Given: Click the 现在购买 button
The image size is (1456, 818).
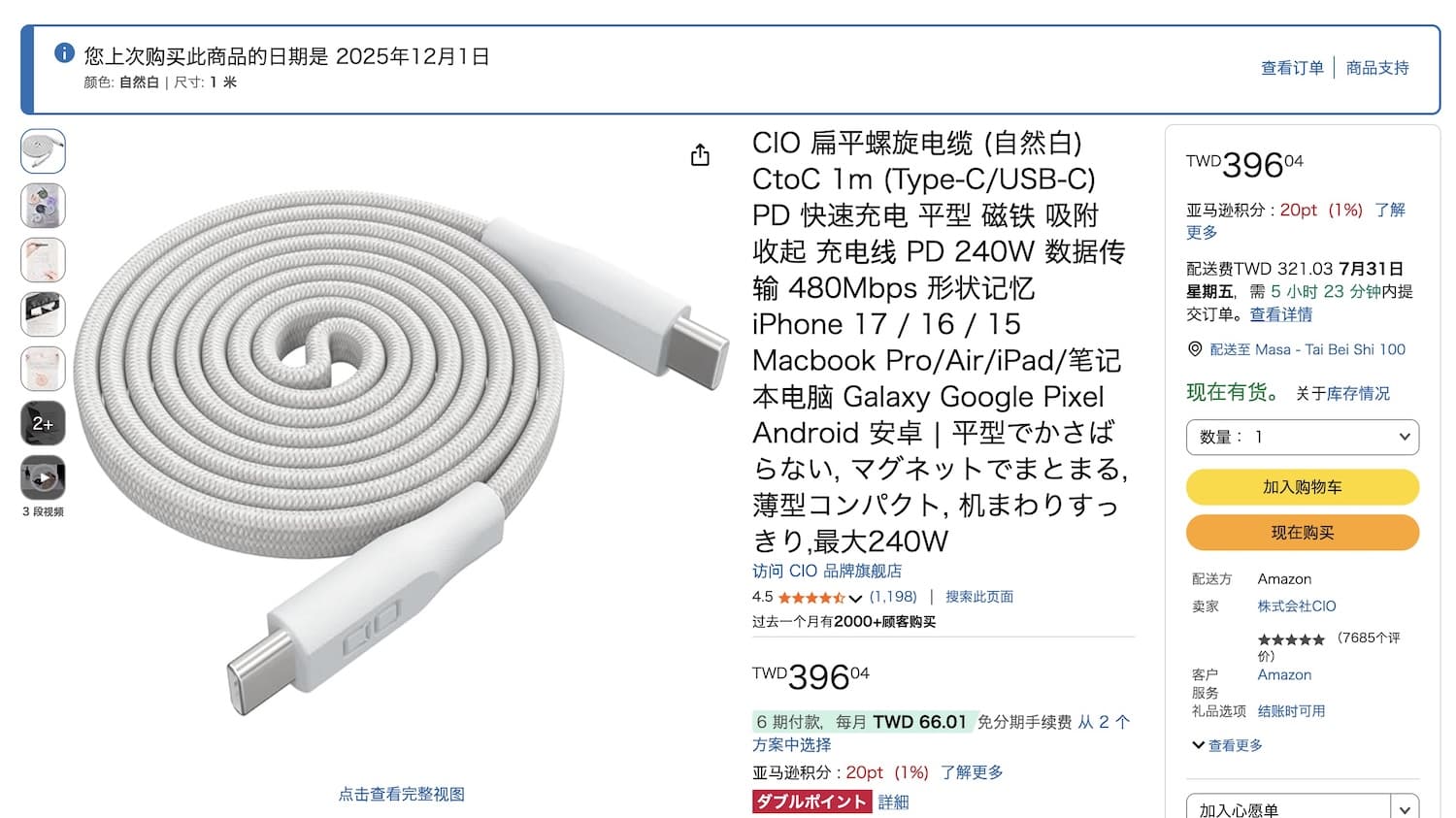Looking at the screenshot, I should [x=1302, y=533].
